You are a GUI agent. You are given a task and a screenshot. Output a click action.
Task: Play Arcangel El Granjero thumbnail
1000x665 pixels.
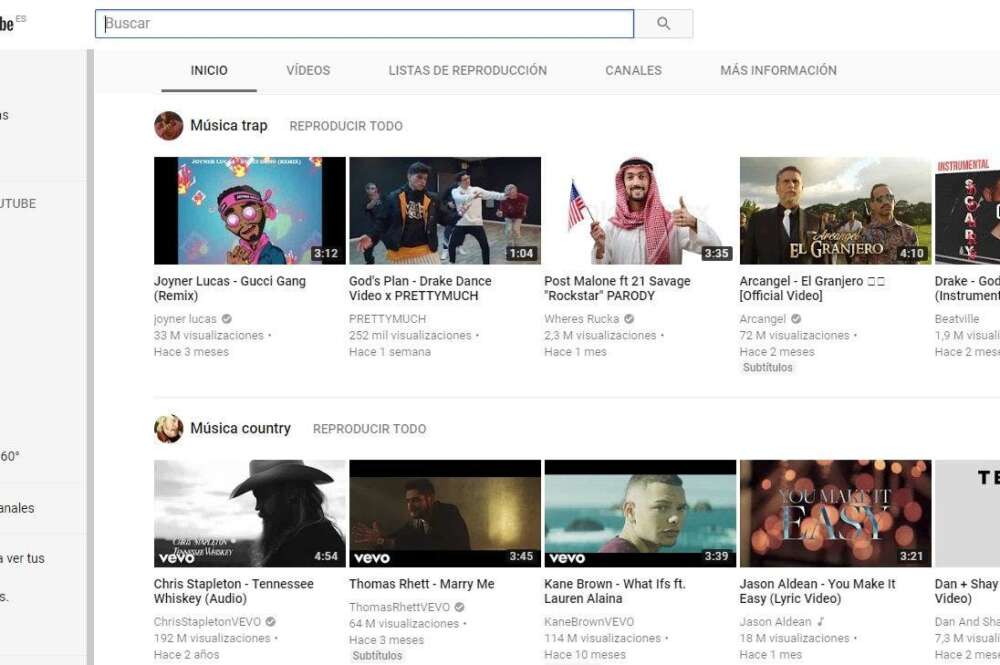(x=835, y=210)
